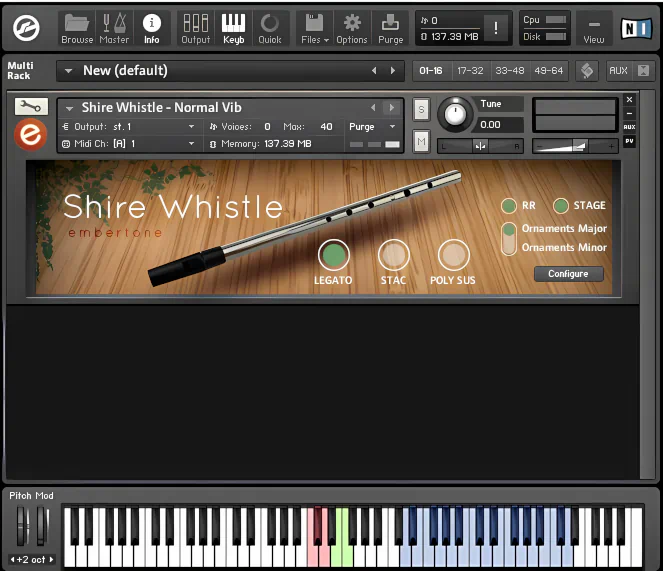Image resolution: width=663 pixels, height=571 pixels.
Task: Click the Kontakt logo at top left
Action: coord(26,28)
